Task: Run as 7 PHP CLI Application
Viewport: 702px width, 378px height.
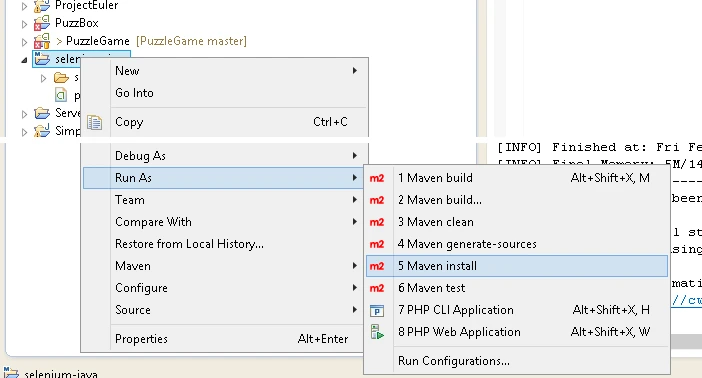Action: [517, 310]
